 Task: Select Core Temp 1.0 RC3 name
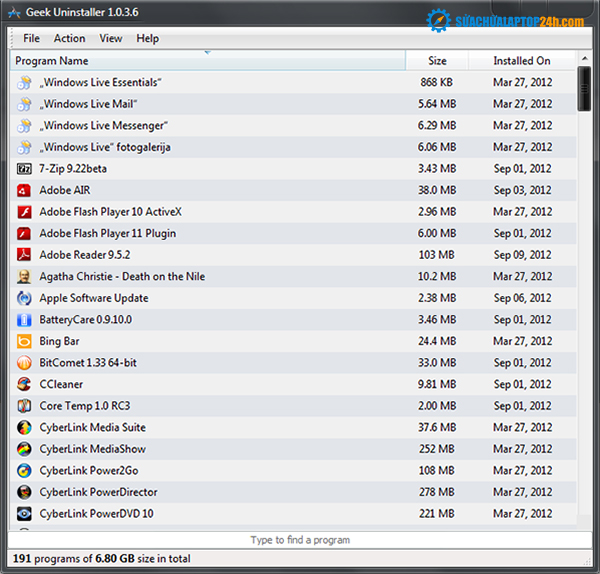(85, 406)
